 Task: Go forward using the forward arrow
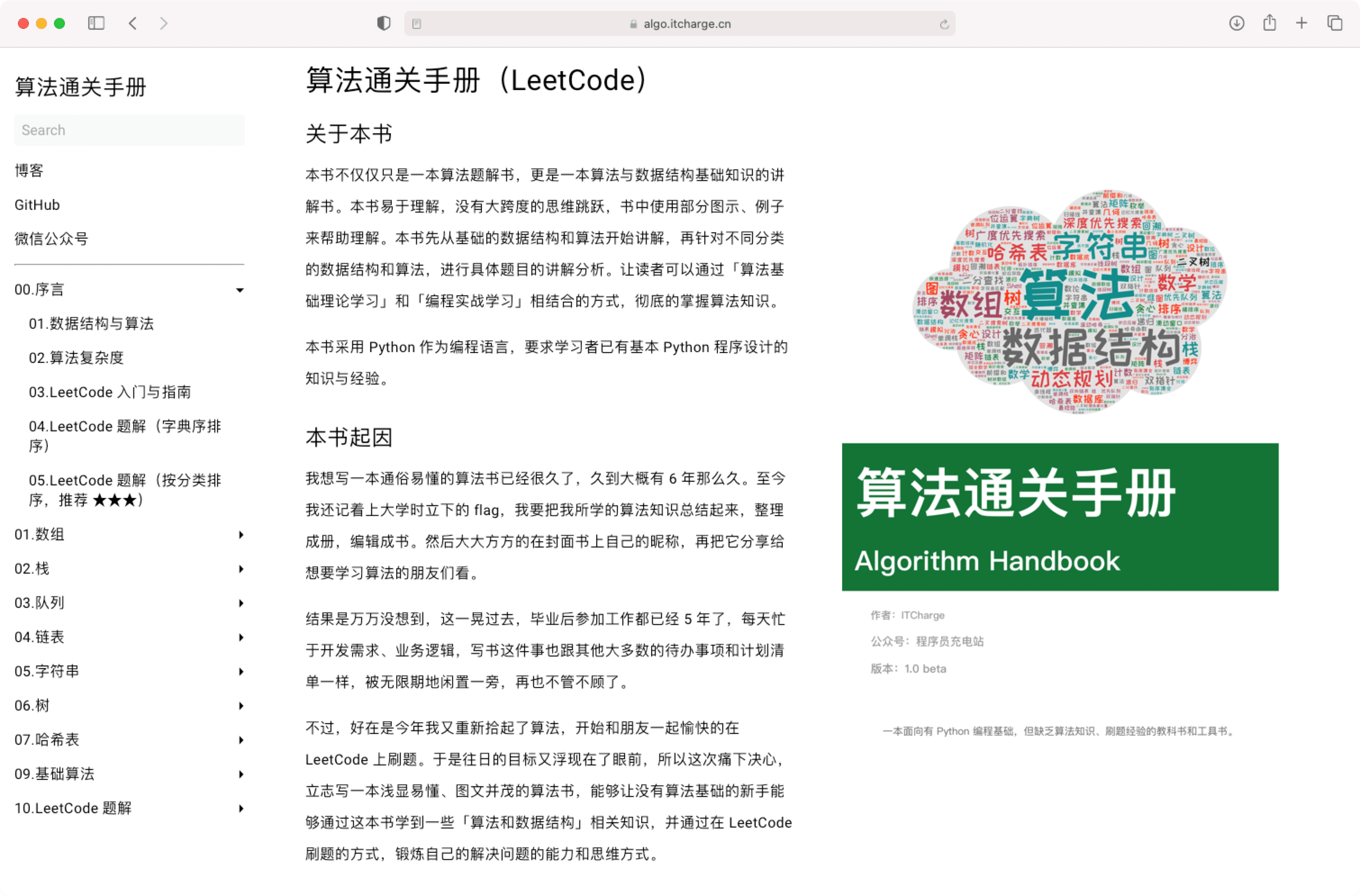(x=164, y=23)
